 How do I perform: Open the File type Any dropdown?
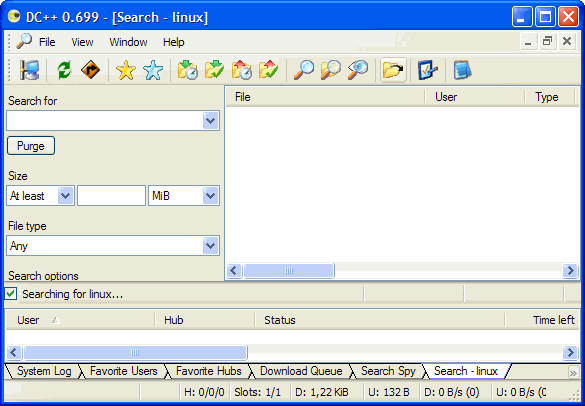[x=210, y=246]
